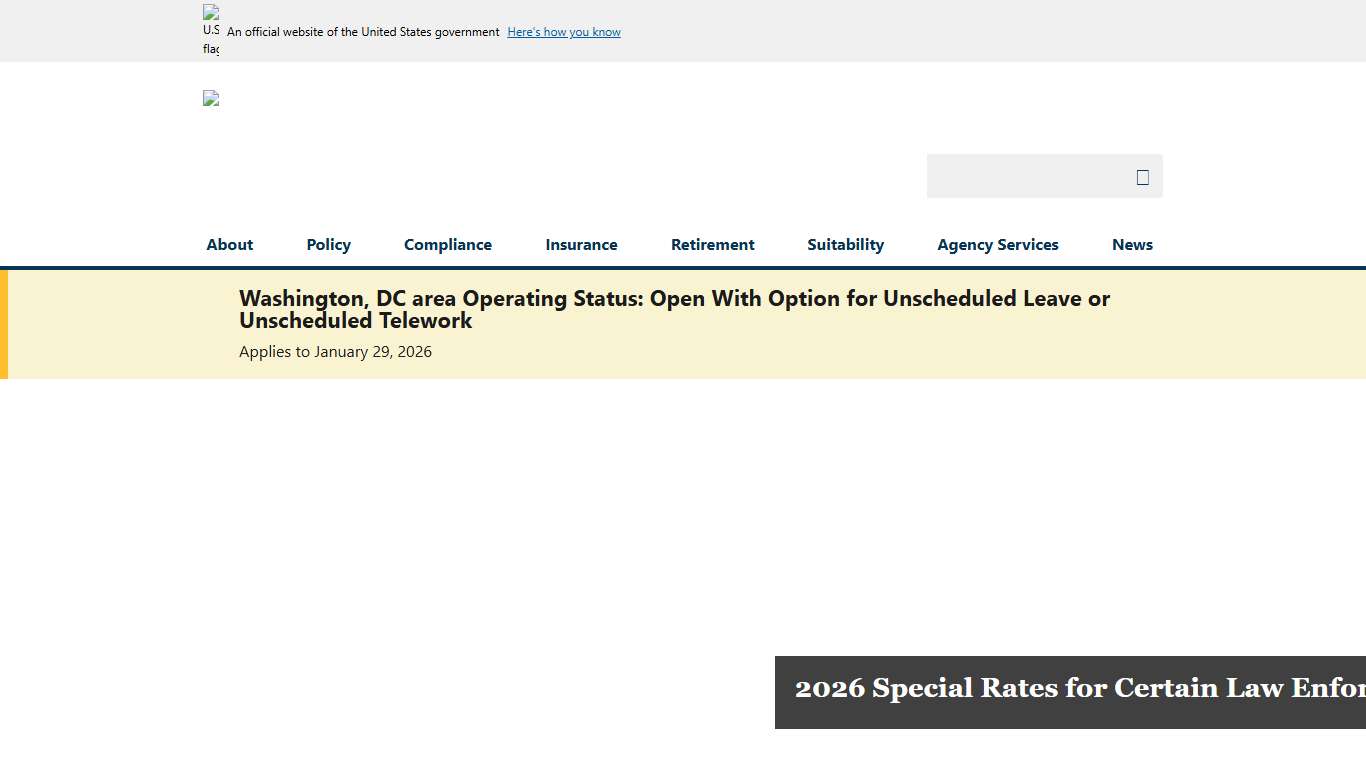Viewport: 1366px width, 768px height.
Task: Open the 2026 Special Rates announcement
Action: click(x=1070, y=688)
